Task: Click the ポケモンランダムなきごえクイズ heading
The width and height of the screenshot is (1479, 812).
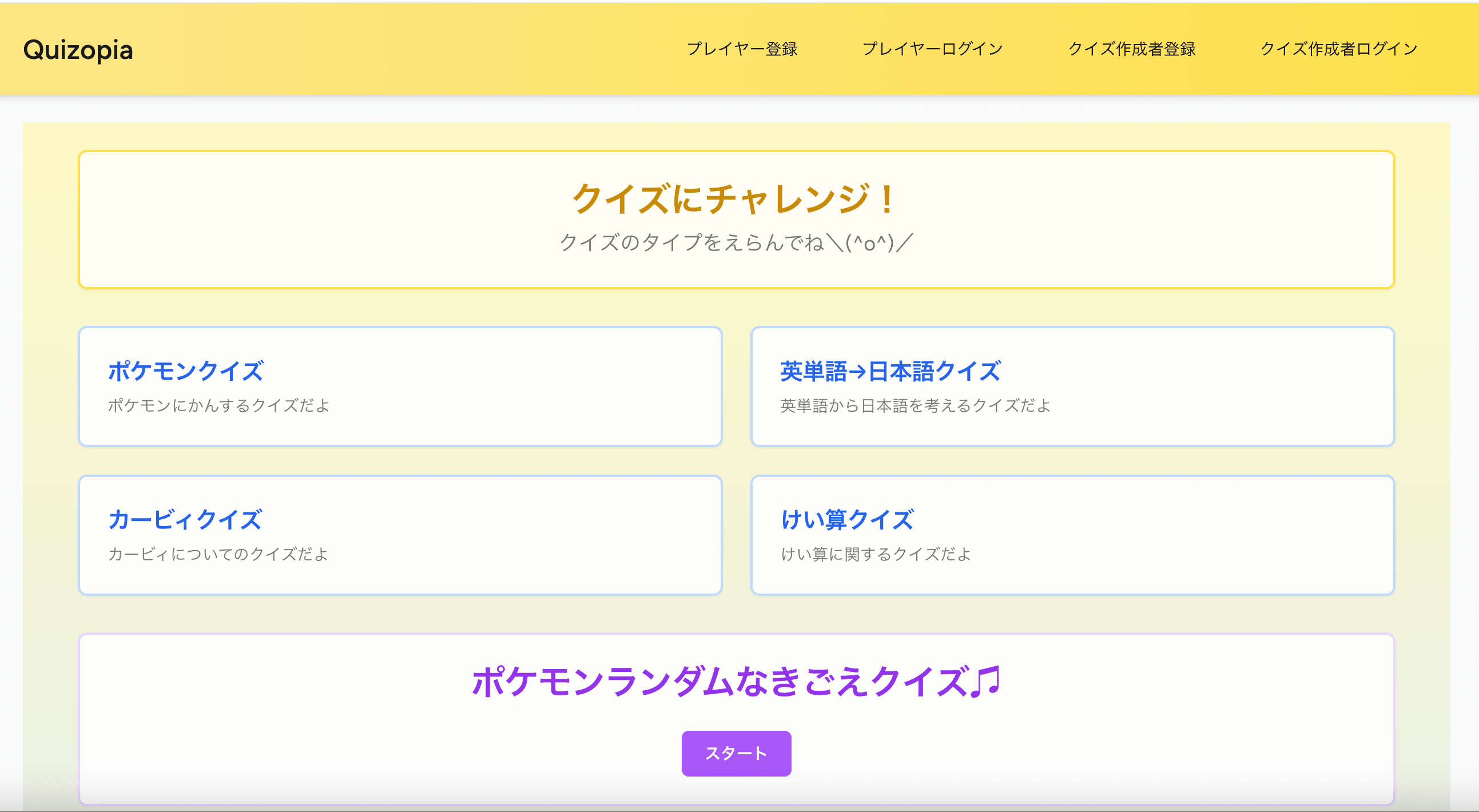Action: pos(736,682)
